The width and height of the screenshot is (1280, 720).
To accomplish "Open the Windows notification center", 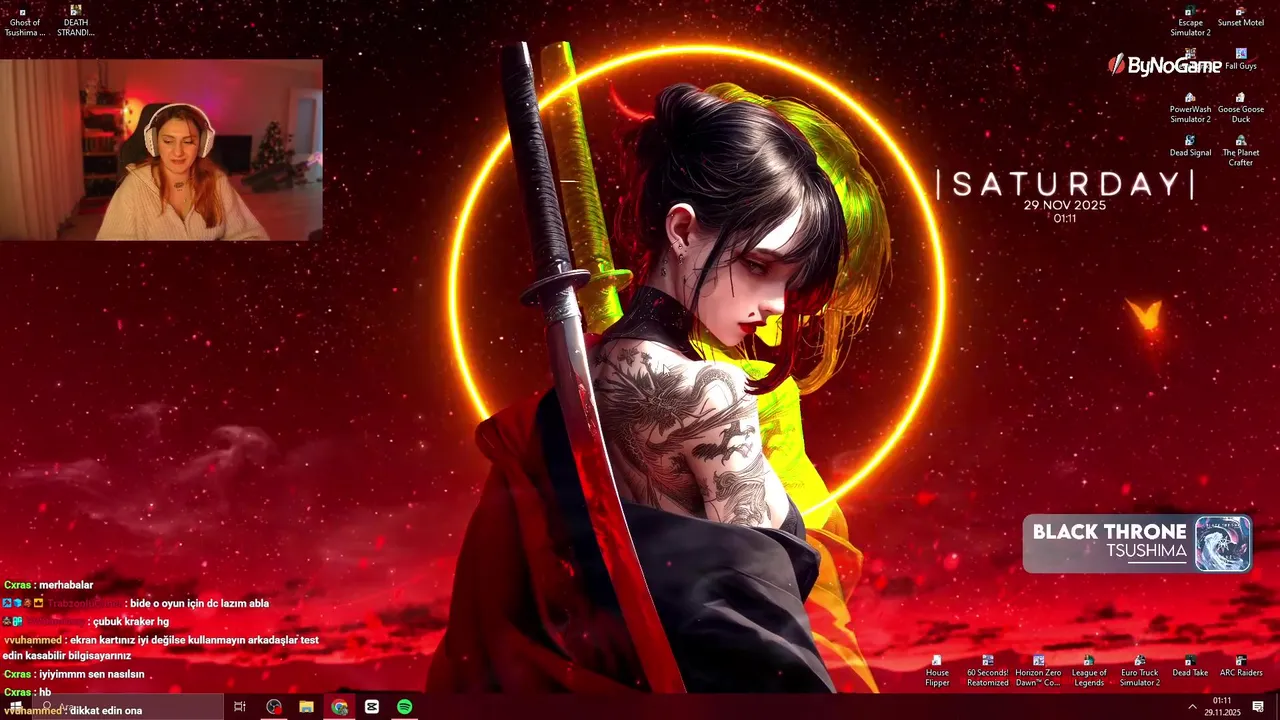I will click(x=1258, y=707).
